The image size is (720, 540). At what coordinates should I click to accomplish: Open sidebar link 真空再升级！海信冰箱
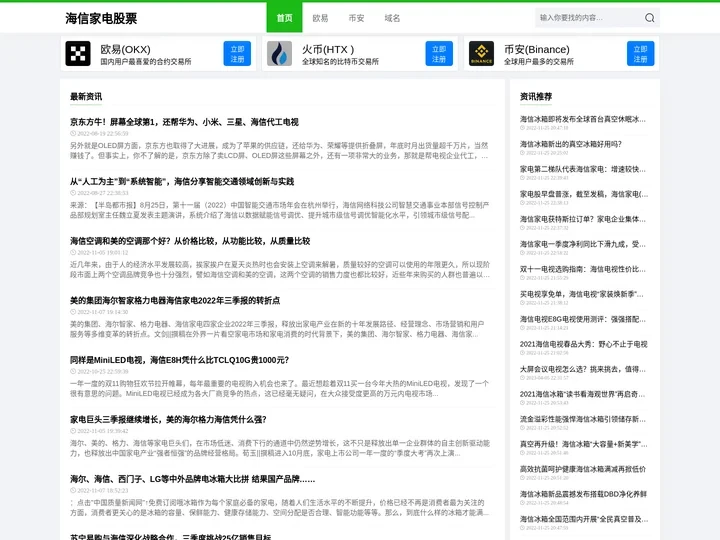(584, 444)
